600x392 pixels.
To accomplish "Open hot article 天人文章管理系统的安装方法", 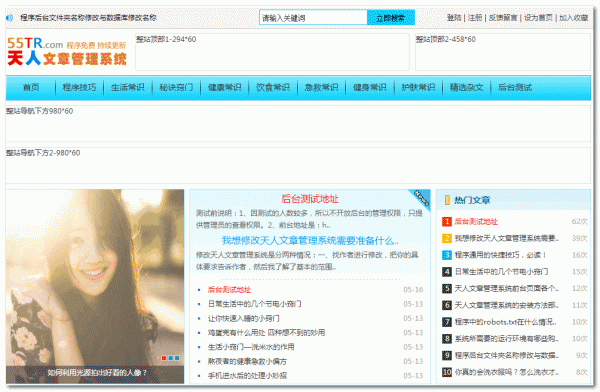I will [x=507, y=305].
